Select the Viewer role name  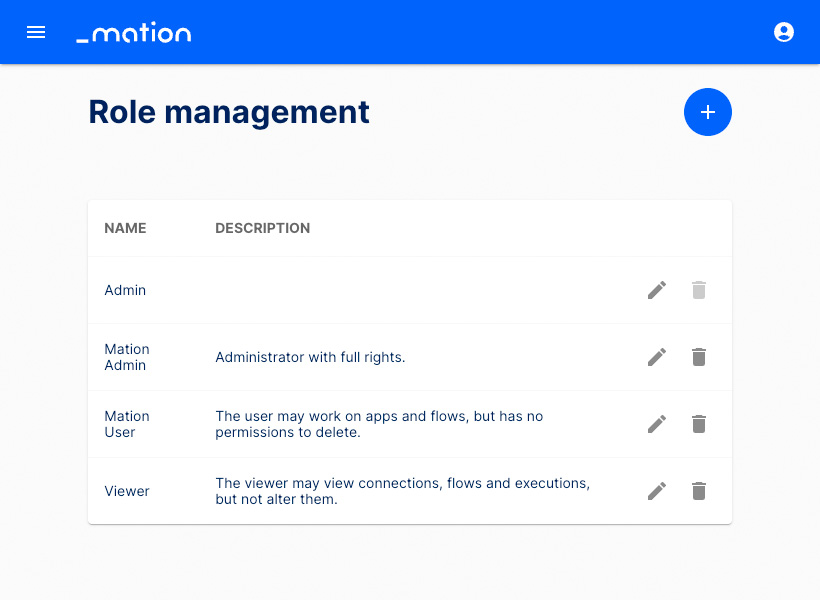(x=127, y=491)
